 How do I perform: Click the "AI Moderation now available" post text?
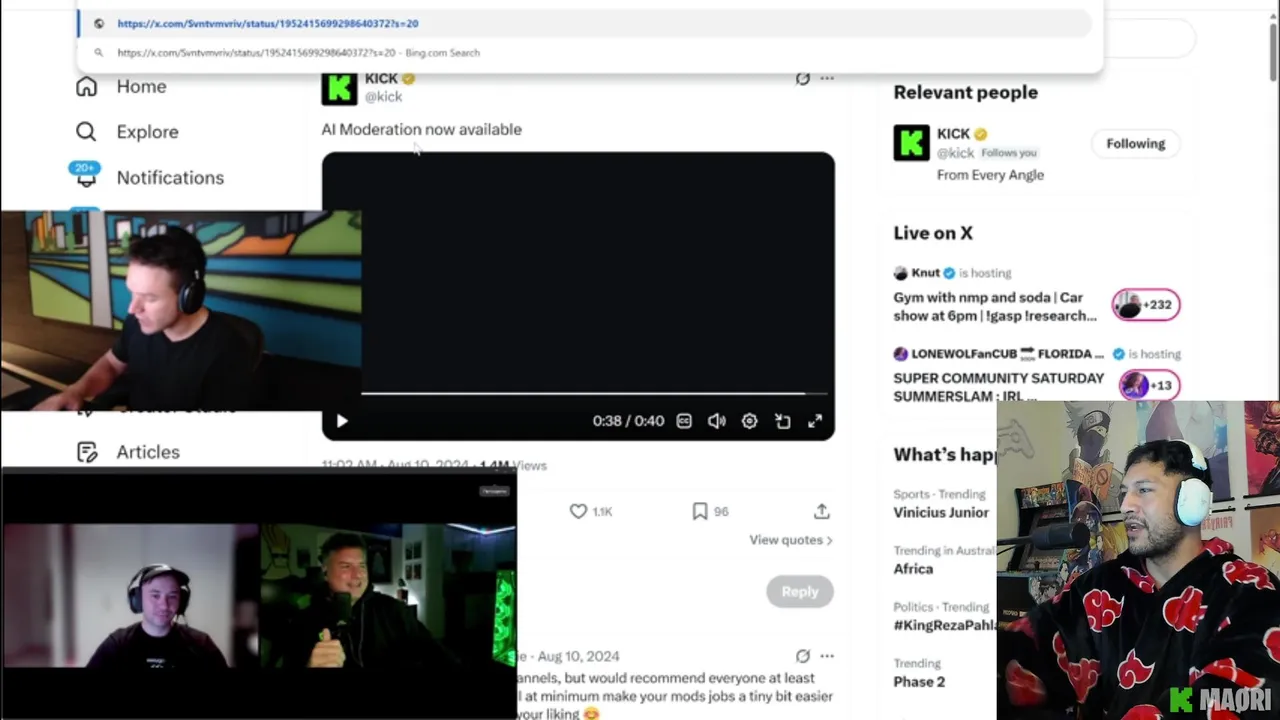click(x=422, y=129)
